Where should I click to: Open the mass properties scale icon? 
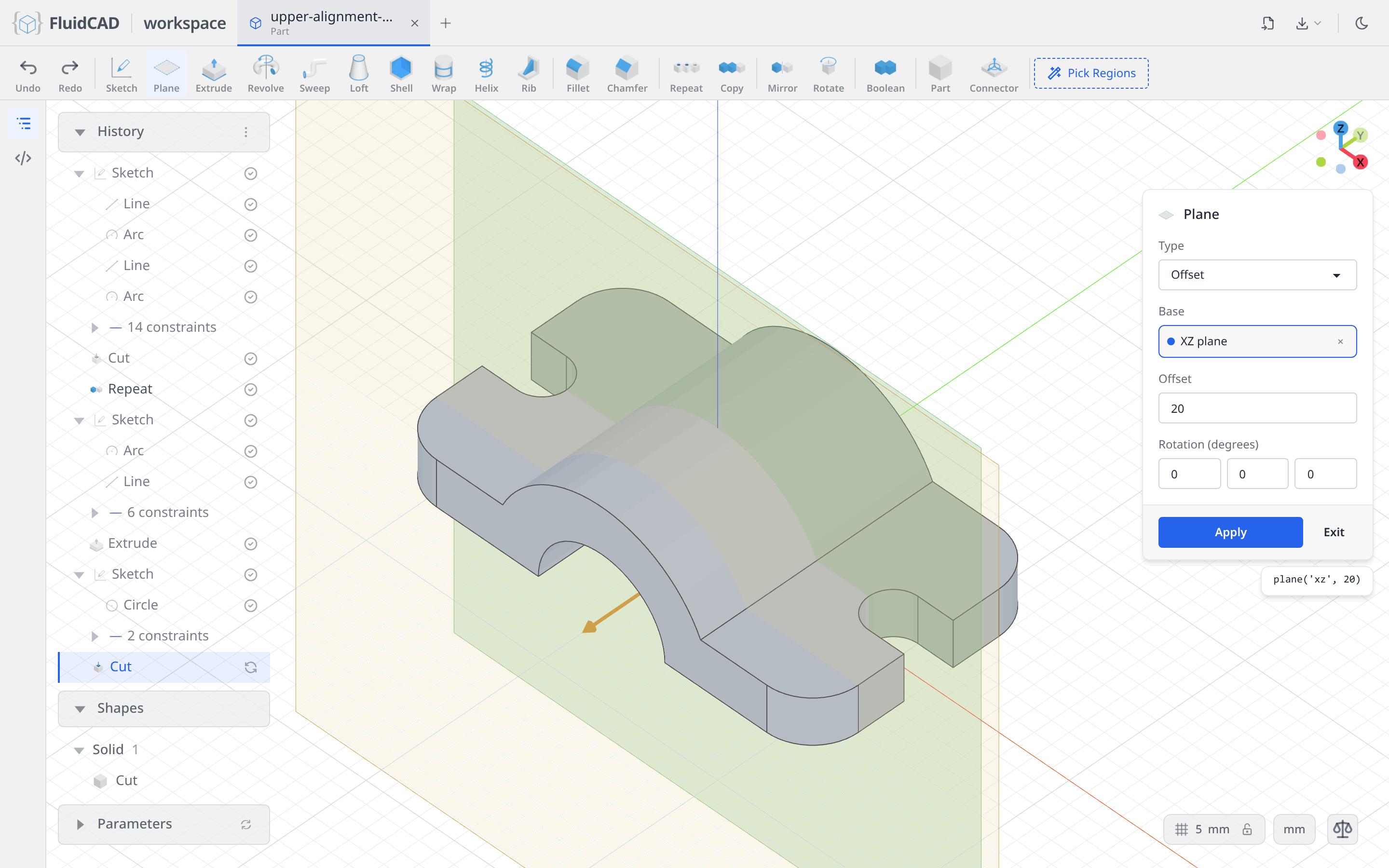coord(1342,829)
